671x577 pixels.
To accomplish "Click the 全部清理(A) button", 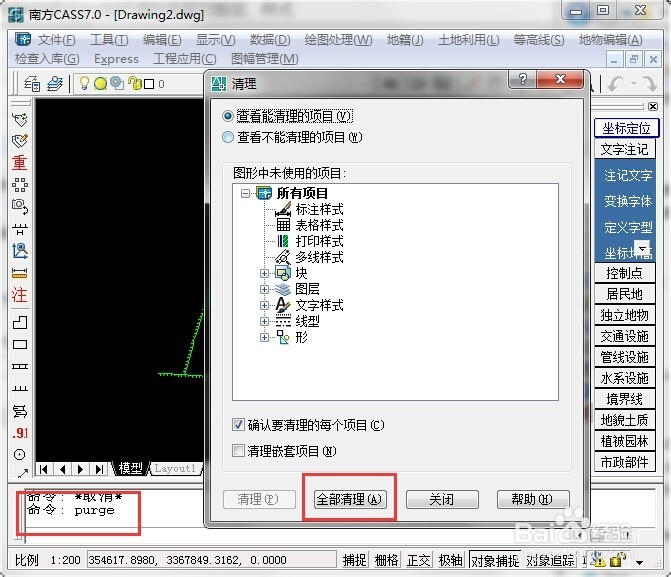I will coord(350,499).
